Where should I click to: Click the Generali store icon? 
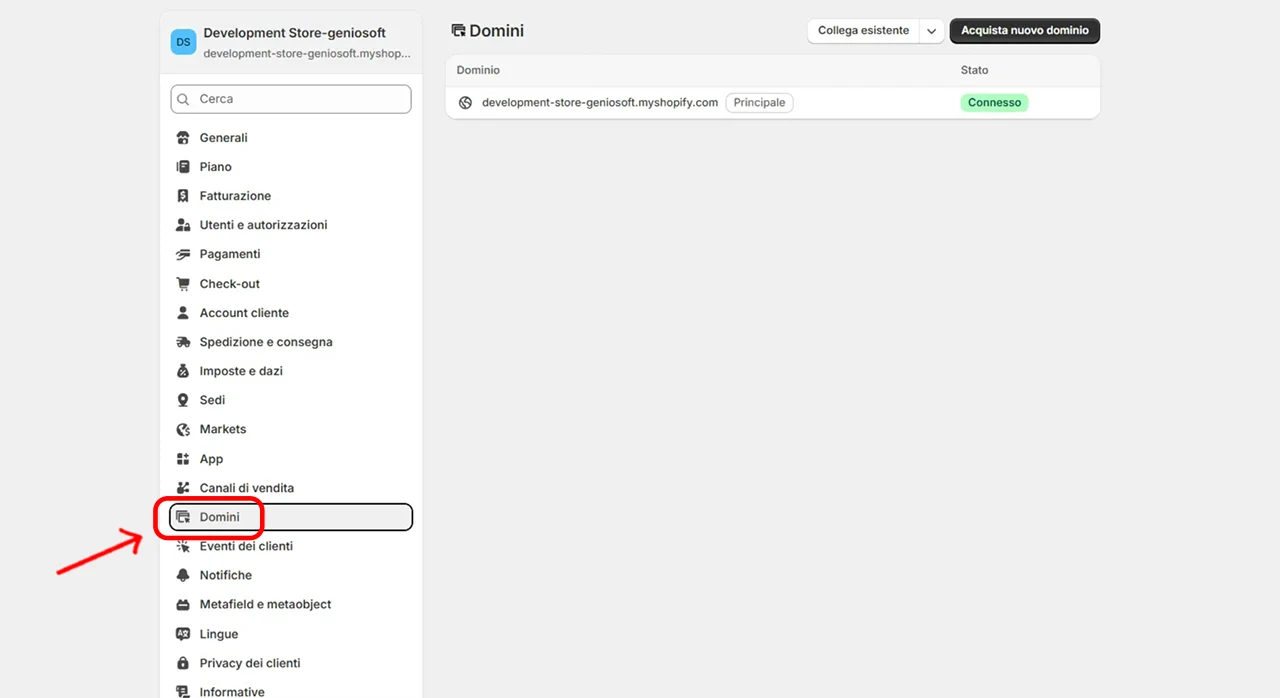(183, 138)
